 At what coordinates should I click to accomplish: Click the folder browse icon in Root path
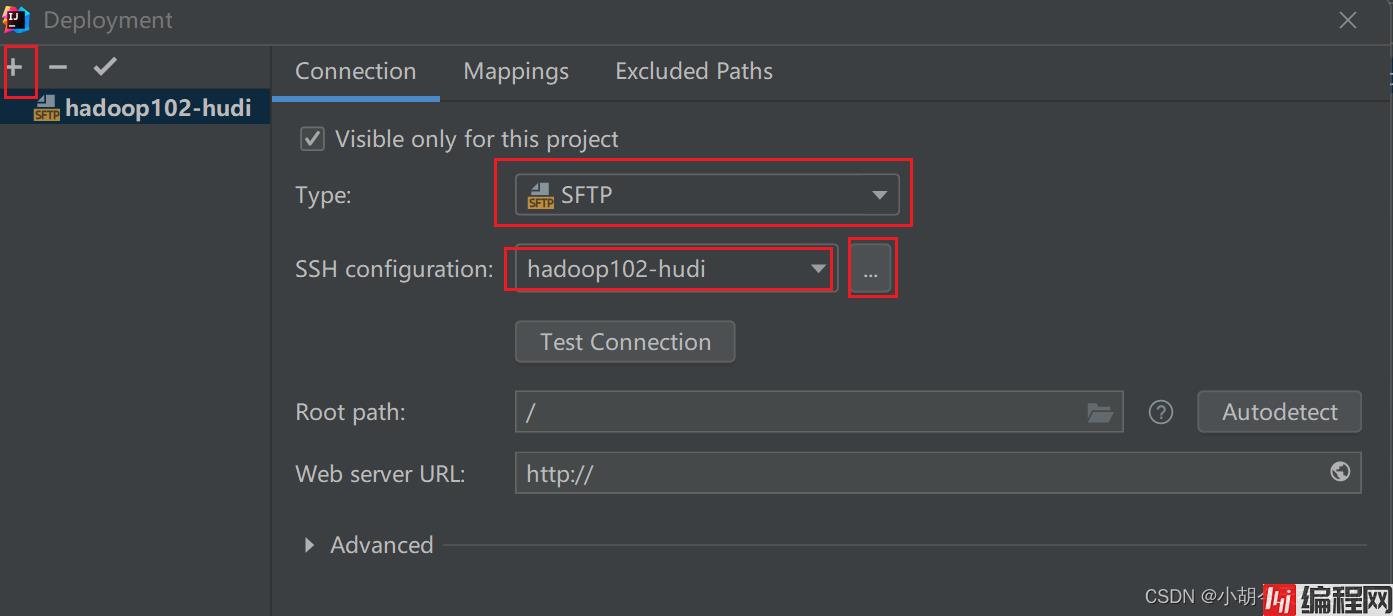[1099, 413]
